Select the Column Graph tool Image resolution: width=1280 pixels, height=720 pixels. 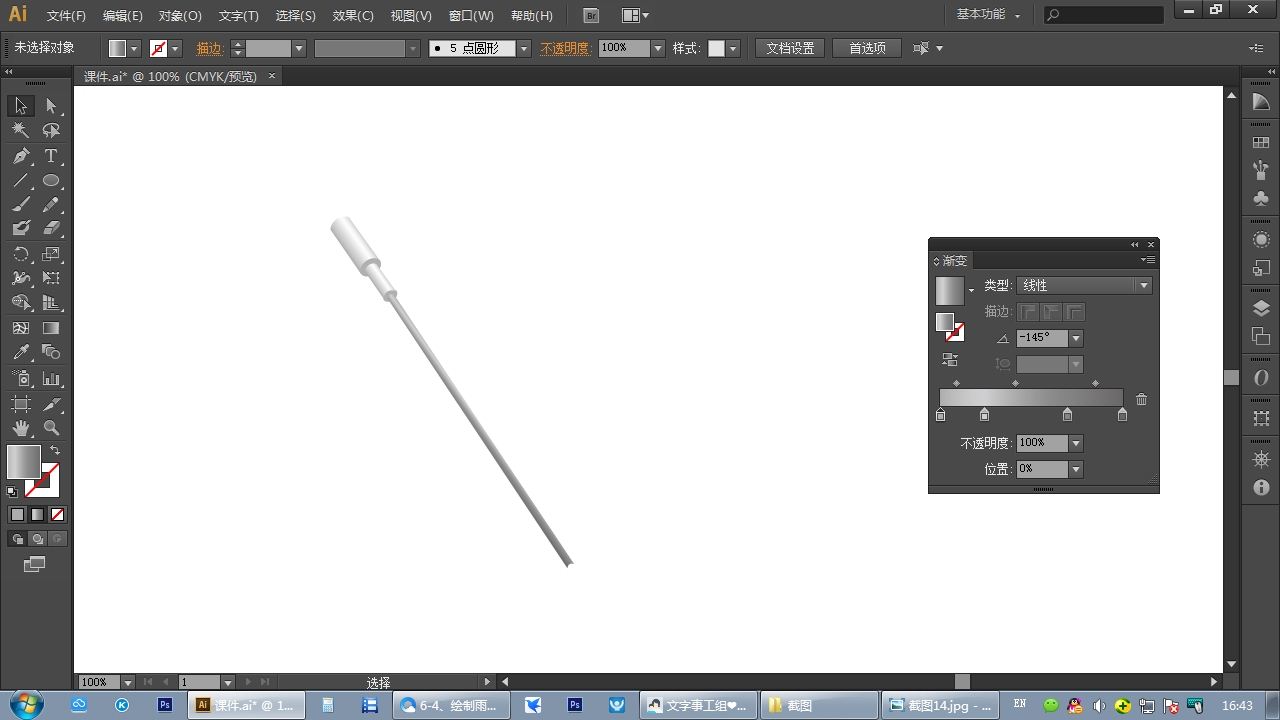coord(51,379)
